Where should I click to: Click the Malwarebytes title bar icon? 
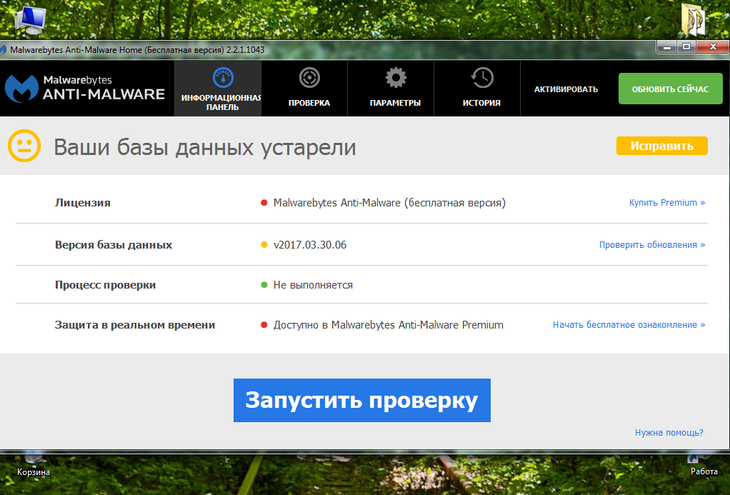coord(3,49)
